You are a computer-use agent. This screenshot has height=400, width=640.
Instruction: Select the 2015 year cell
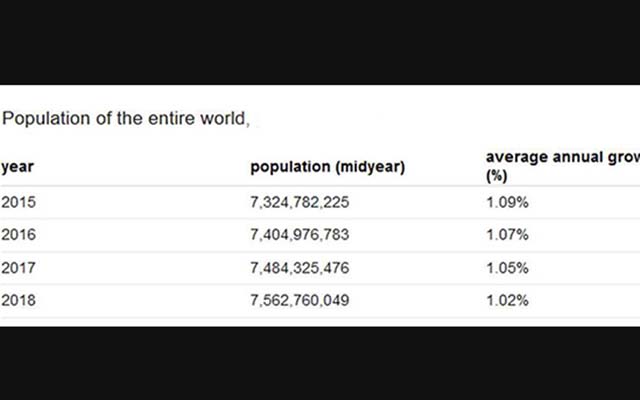18,202
